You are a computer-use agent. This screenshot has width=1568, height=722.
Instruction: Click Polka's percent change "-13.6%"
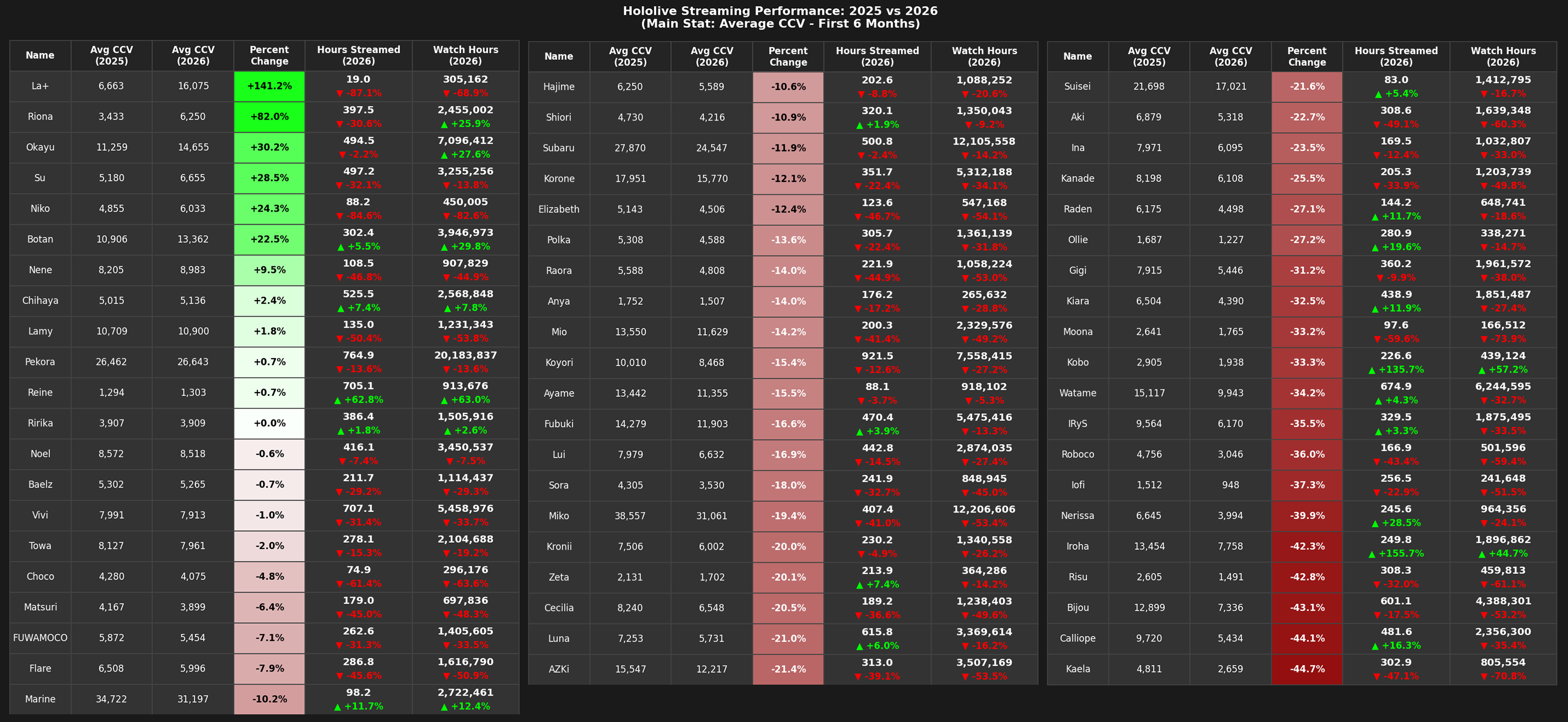788,240
